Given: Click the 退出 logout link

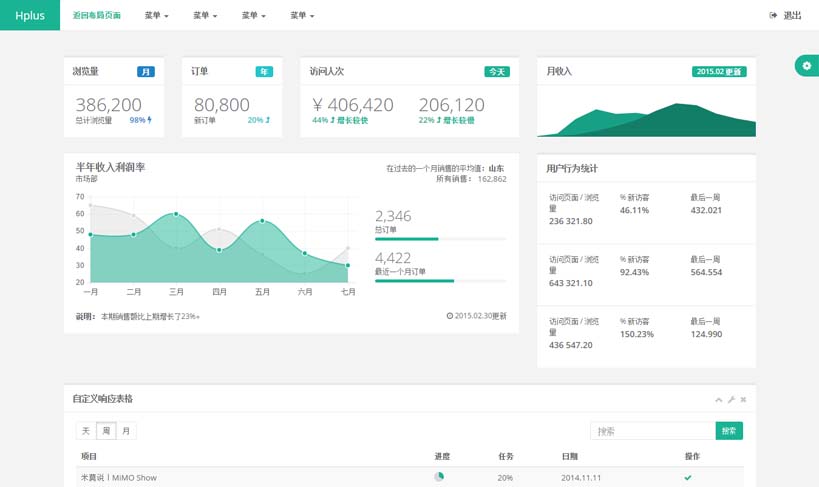Looking at the screenshot, I should pos(786,16).
